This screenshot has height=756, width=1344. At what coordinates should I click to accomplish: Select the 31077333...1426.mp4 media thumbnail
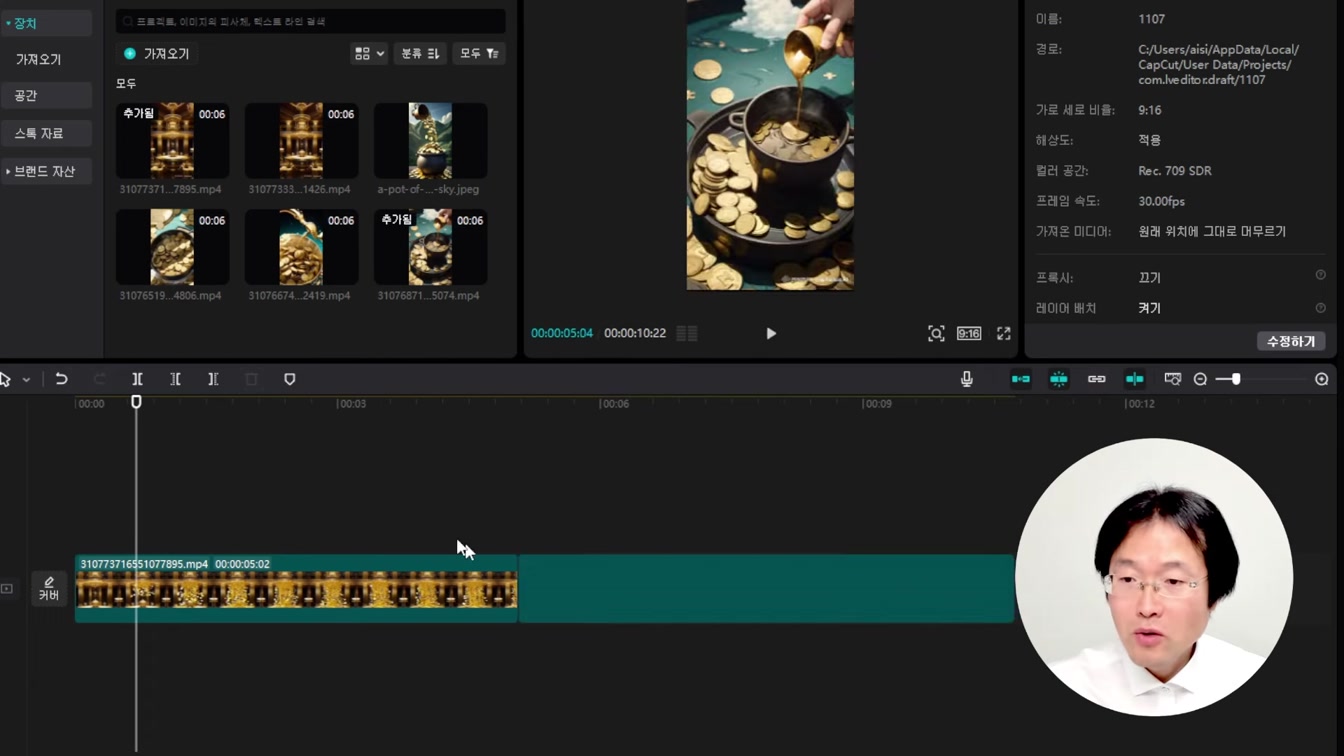301,141
